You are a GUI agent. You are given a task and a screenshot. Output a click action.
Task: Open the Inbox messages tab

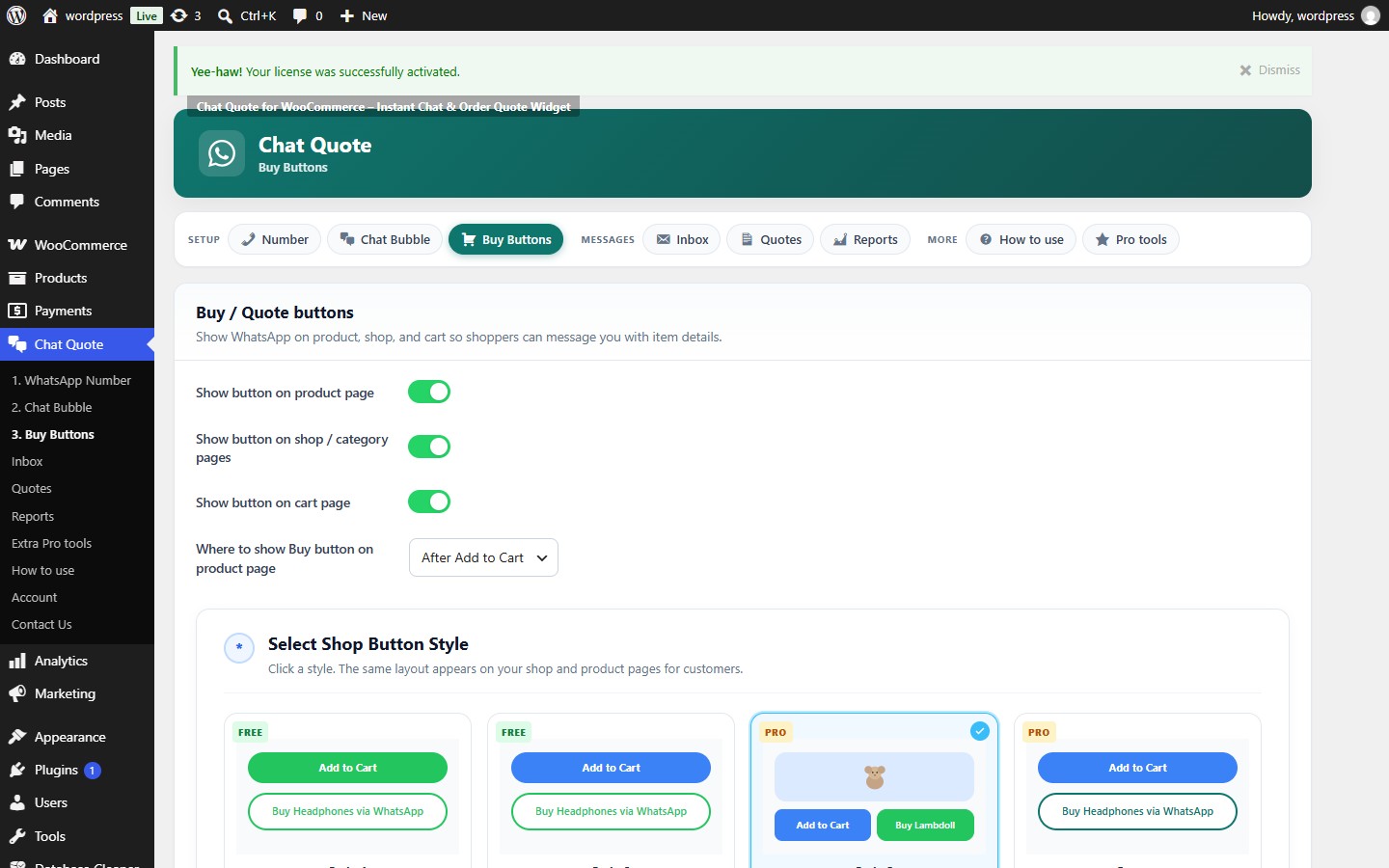[x=682, y=239]
